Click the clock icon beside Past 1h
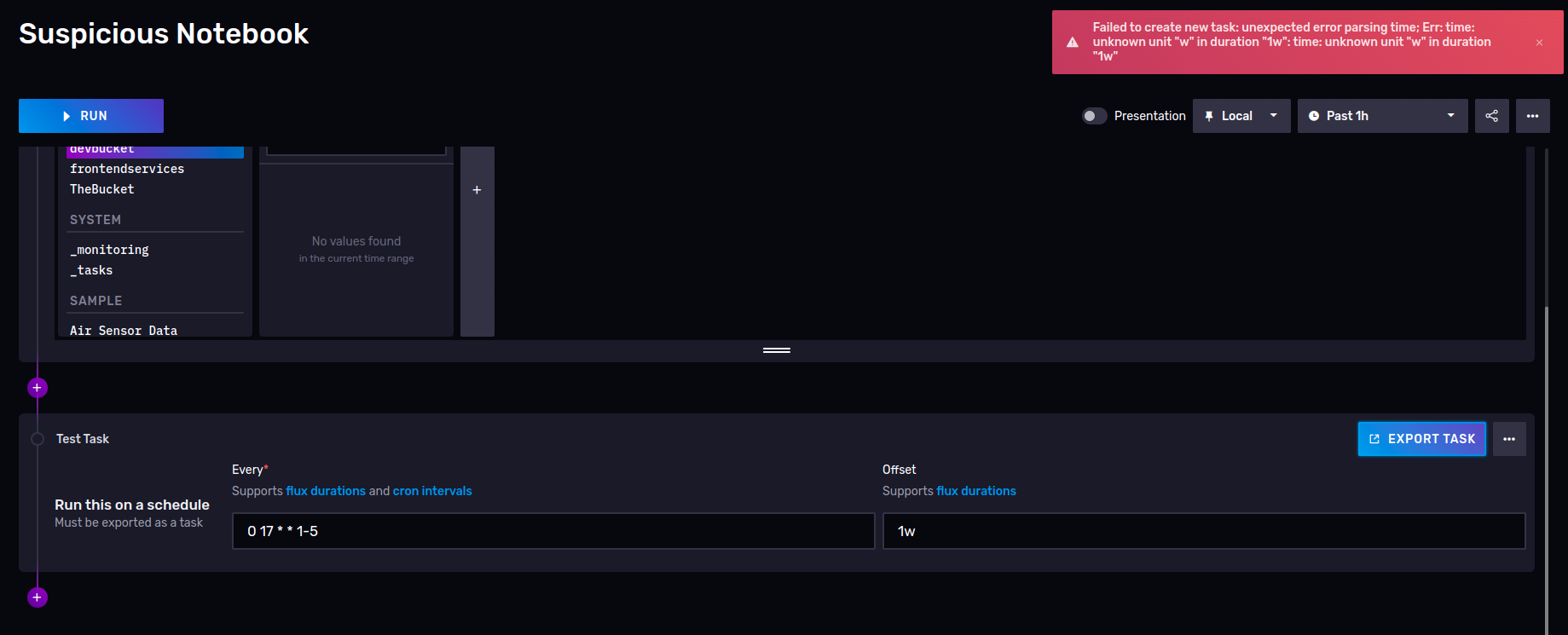 pos(1314,116)
